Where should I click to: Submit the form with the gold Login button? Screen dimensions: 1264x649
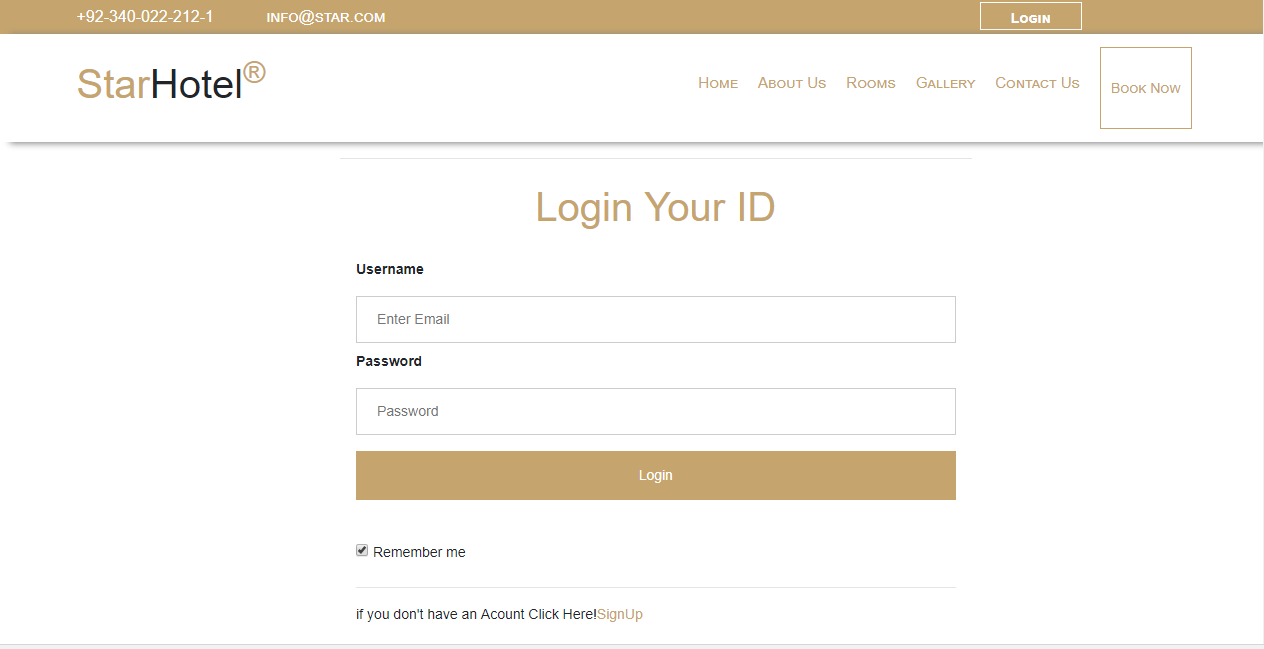[x=655, y=475]
